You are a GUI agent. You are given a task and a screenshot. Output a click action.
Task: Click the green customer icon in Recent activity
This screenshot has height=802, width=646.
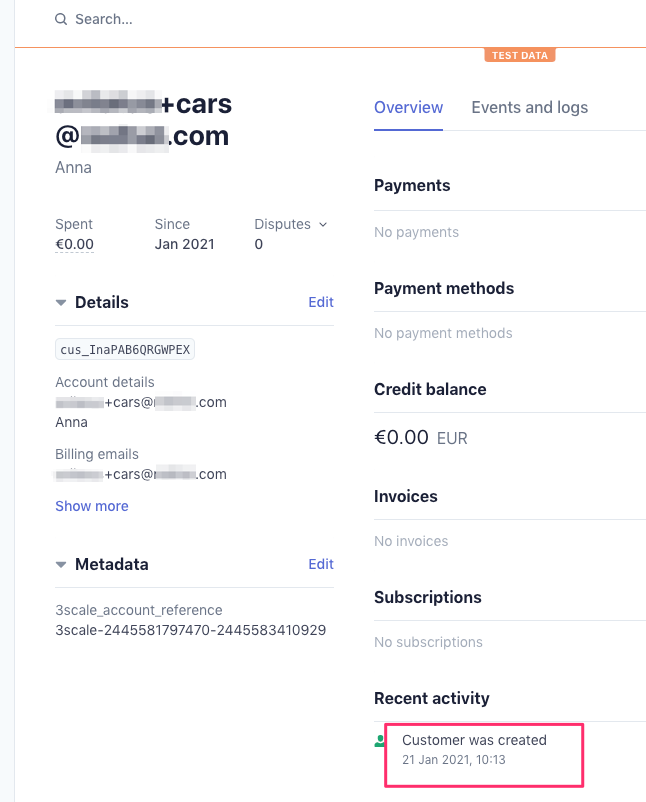click(x=380, y=741)
